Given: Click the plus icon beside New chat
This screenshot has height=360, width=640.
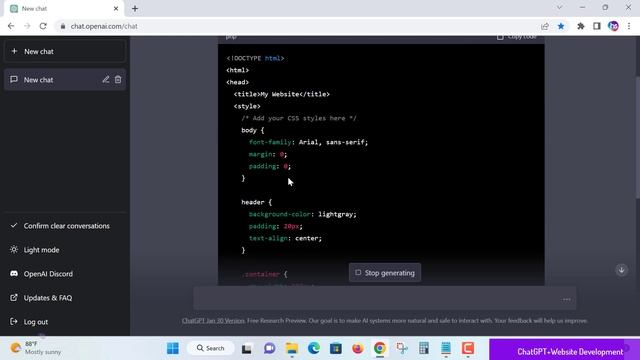Looking at the screenshot, I should [x=14, y=51].
